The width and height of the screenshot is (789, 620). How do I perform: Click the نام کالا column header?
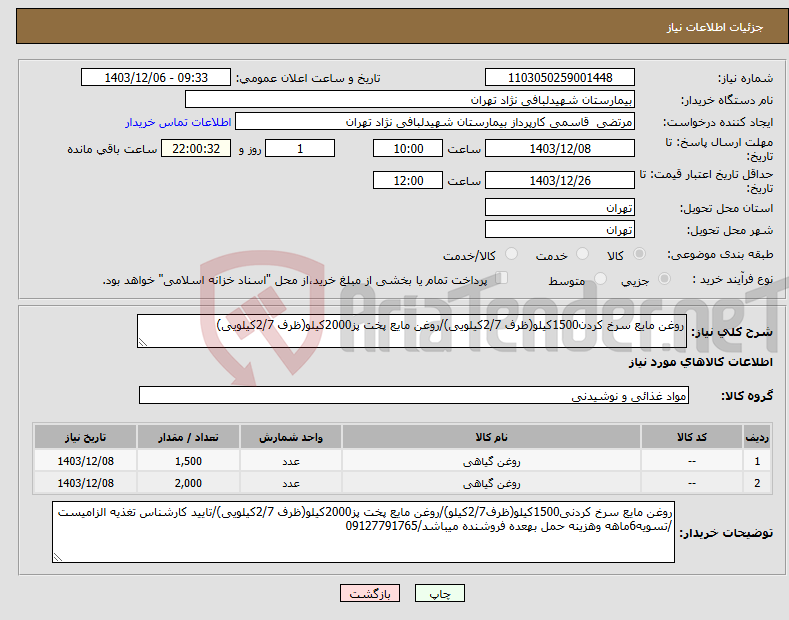point(491,437)
